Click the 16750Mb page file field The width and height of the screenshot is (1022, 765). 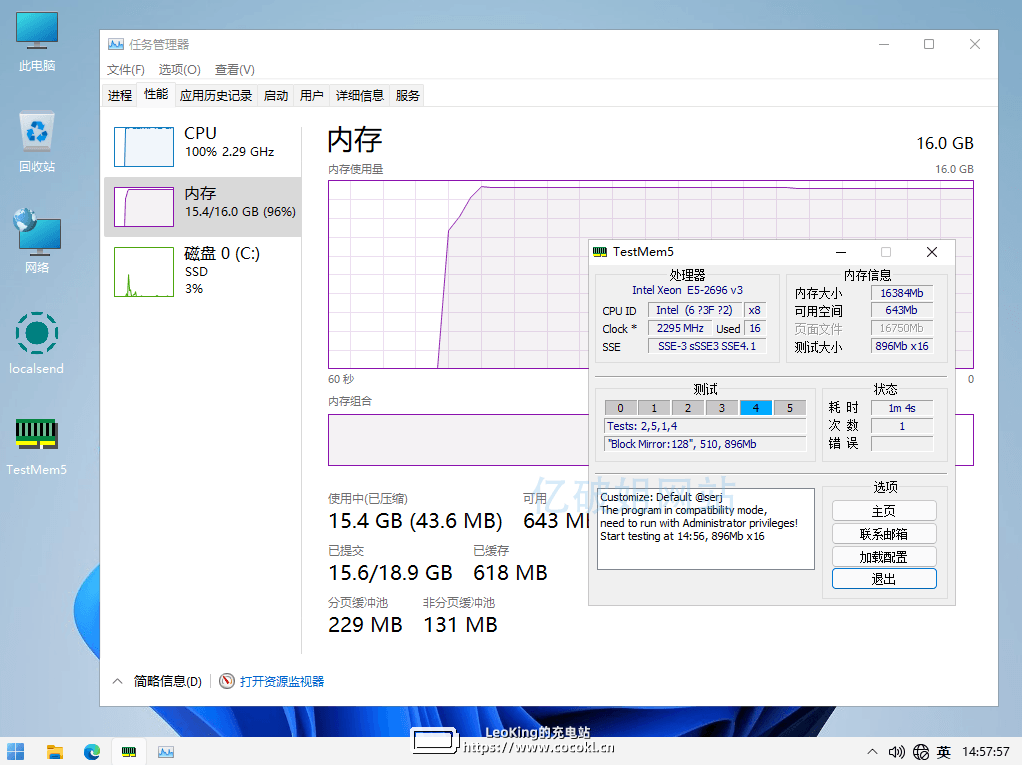pyautogui.click(x=902, y=328)
